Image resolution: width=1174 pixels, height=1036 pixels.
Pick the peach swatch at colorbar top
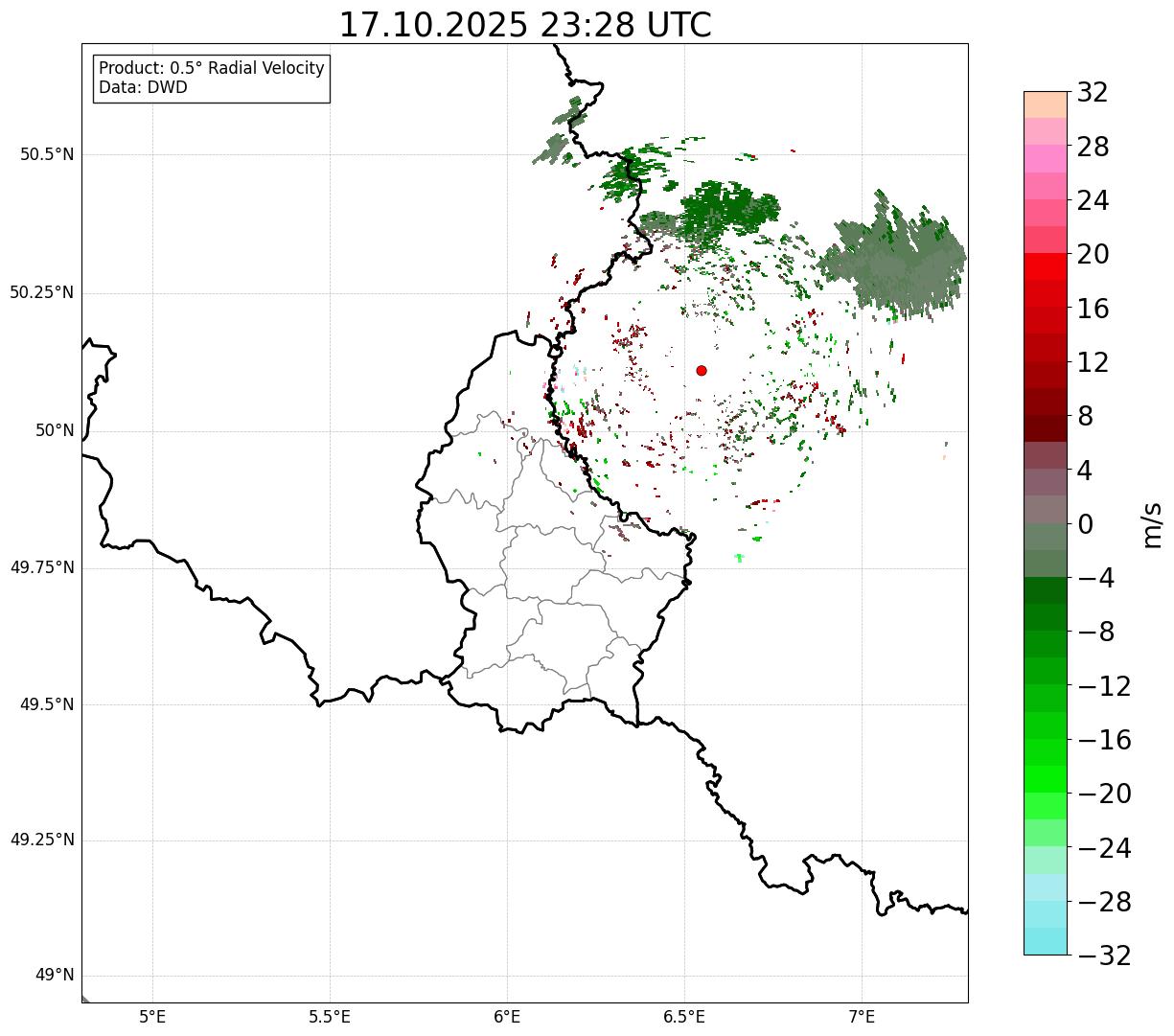tap(1046, 104)
